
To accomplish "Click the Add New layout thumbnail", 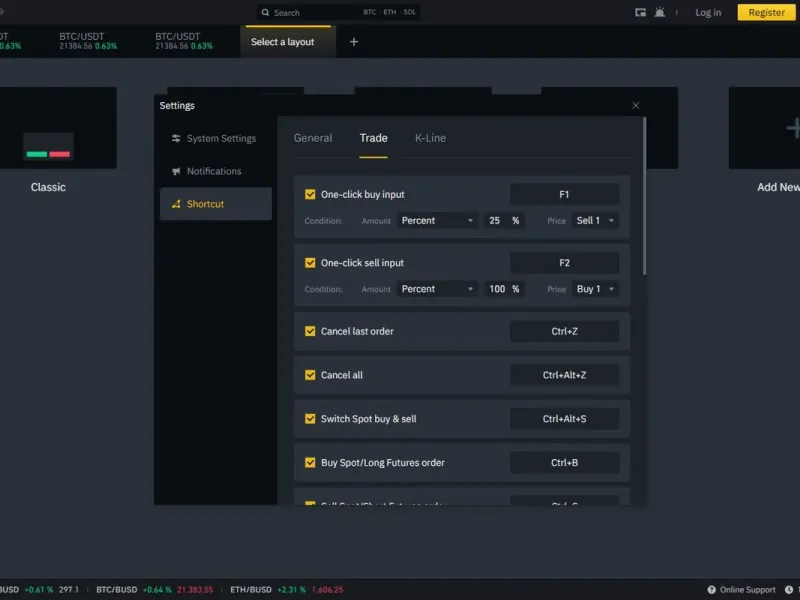I will 764,128.
